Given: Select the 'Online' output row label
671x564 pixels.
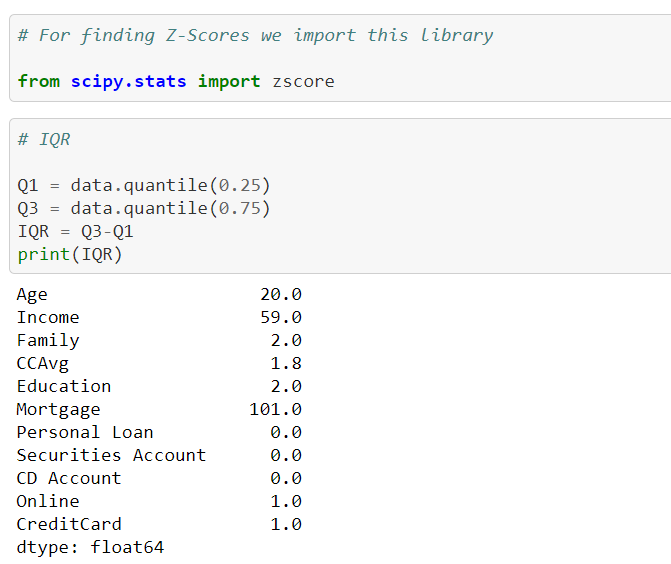Looking at the screenshot, I should coord(48,502).
